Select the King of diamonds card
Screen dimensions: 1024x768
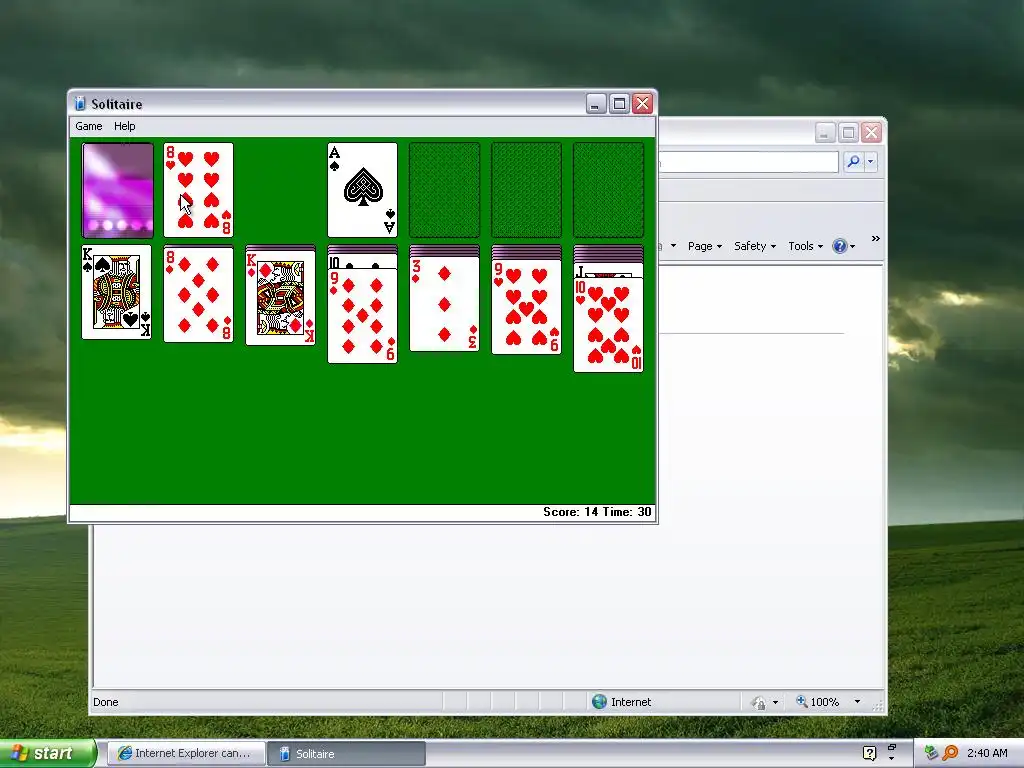click(x=281, y=298)
